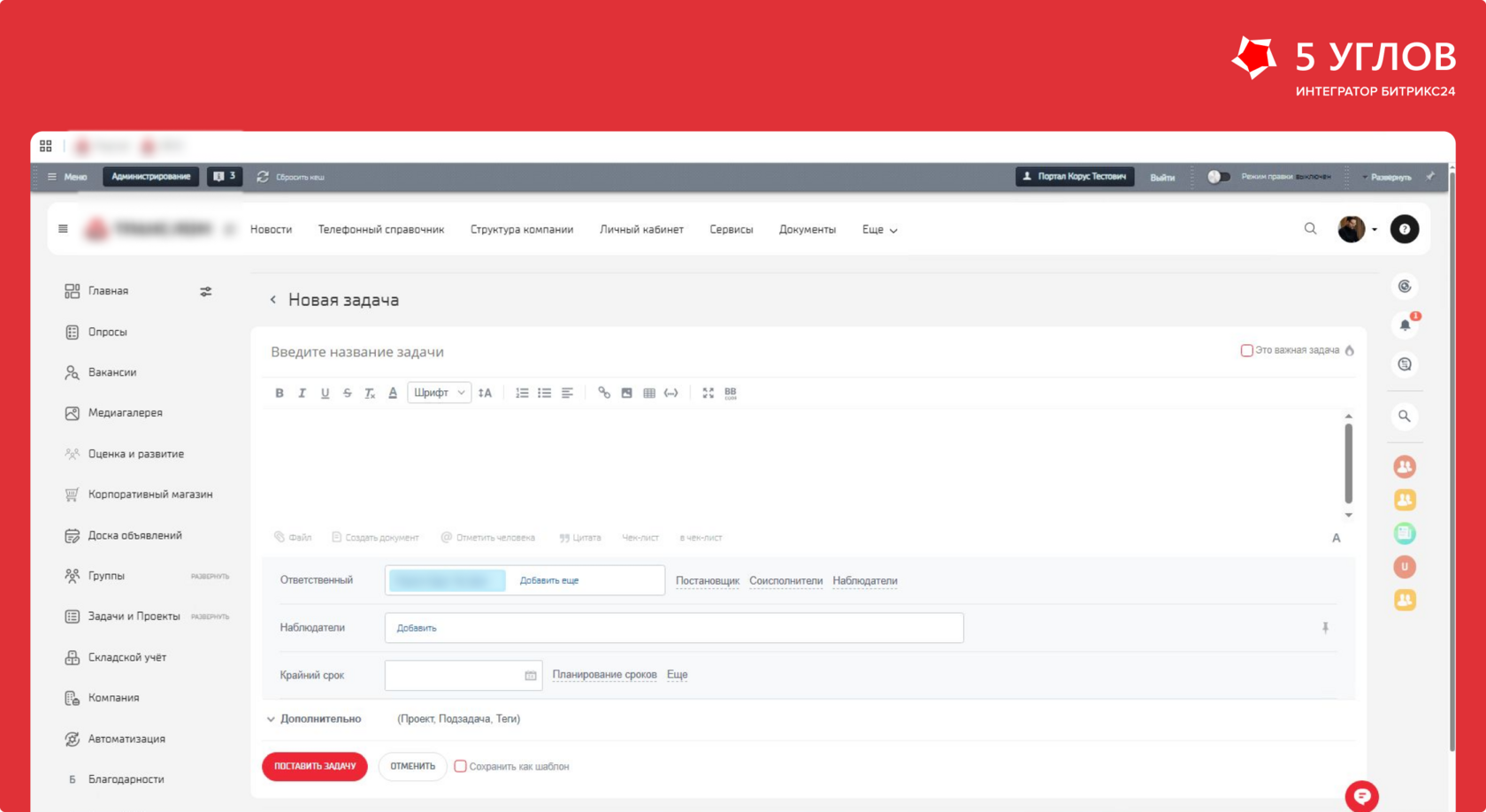The image size is (1486, 812).
Task: Open the Еще menu dropdown
Action: pos(879,230)
